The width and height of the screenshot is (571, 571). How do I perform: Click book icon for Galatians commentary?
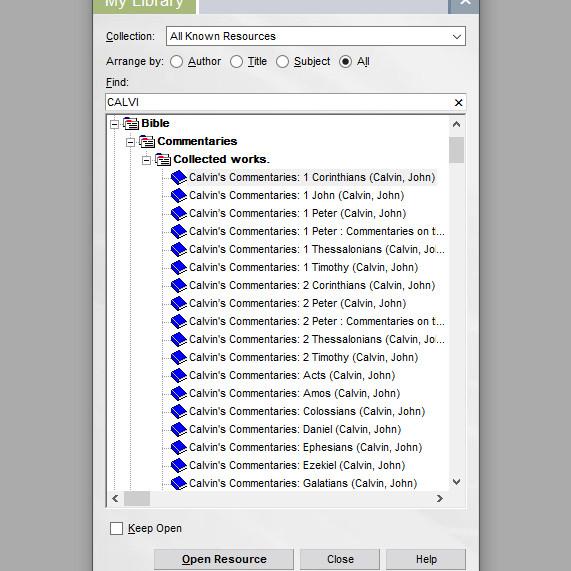coord(179,483)
